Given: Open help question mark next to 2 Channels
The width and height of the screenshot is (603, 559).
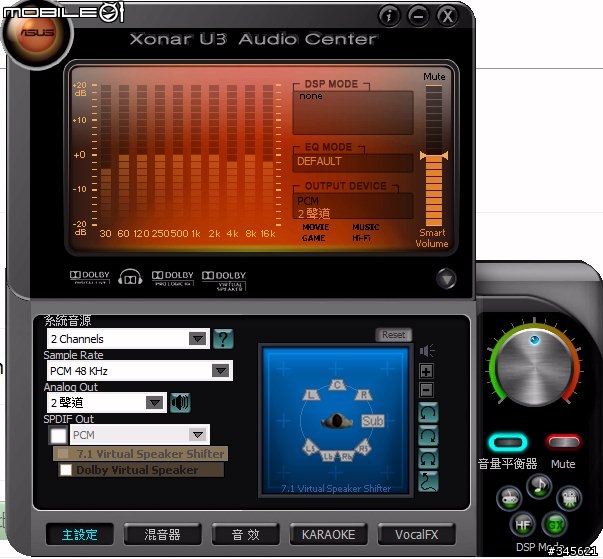Looking at the screenshot, I should pyautogui.click(x=223, y=339).
